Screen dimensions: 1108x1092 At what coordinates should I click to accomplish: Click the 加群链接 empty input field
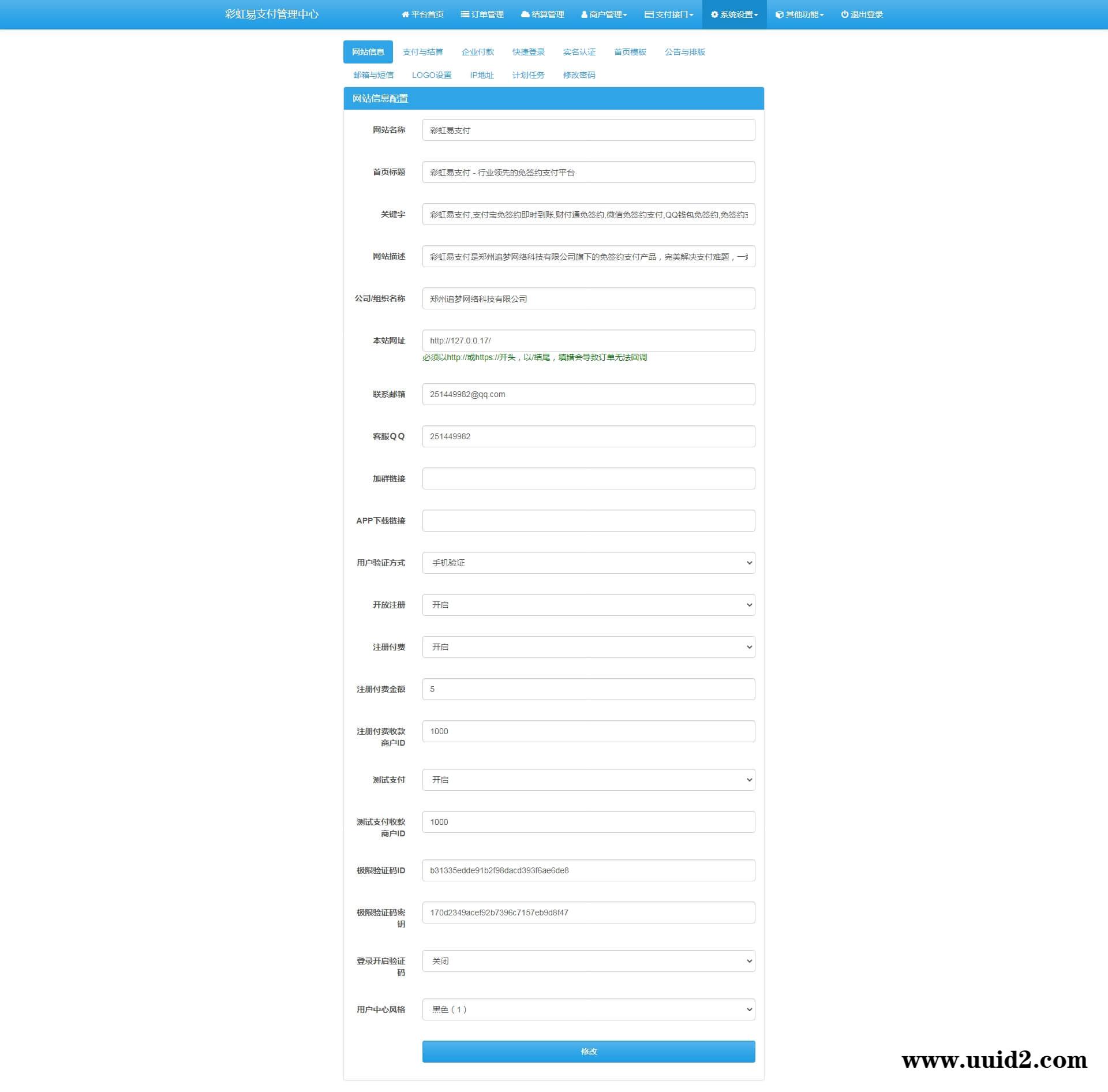point(588,478)
